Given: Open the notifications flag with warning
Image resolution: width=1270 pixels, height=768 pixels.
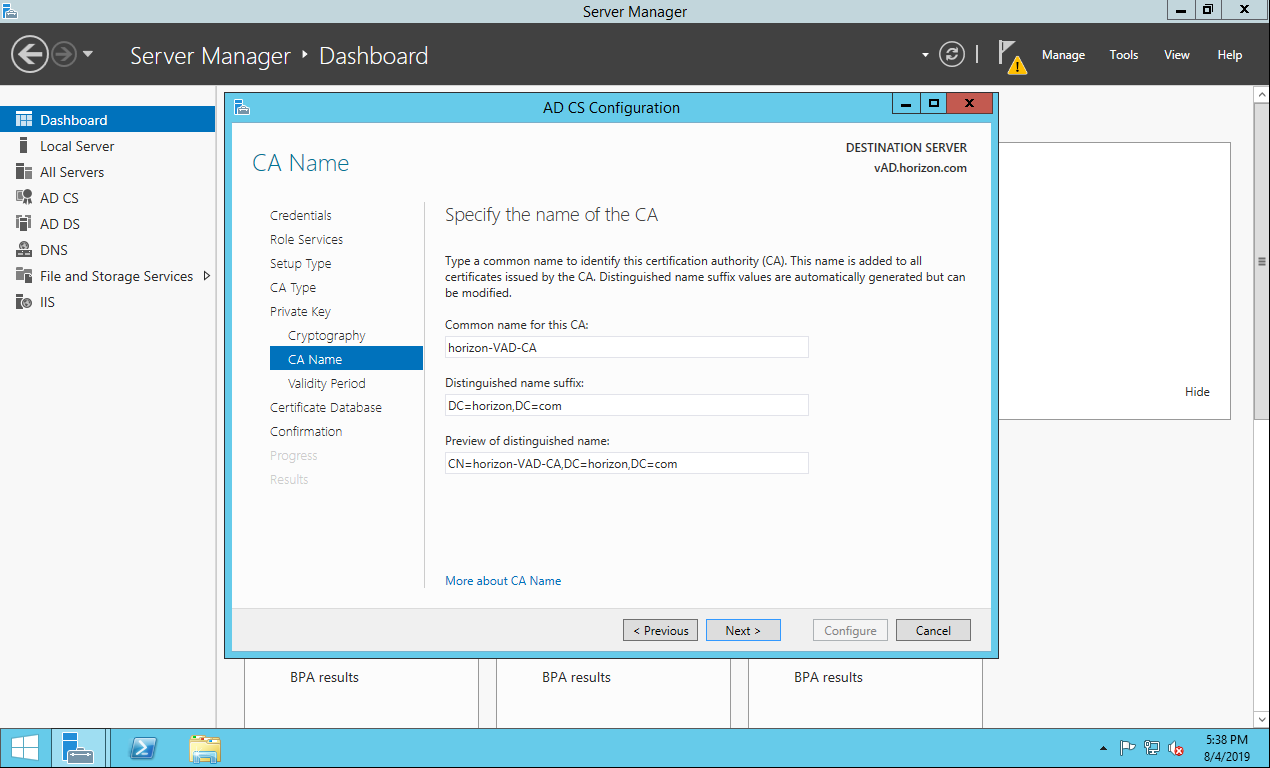Looking at the screenshot, I should (1011, 56).
